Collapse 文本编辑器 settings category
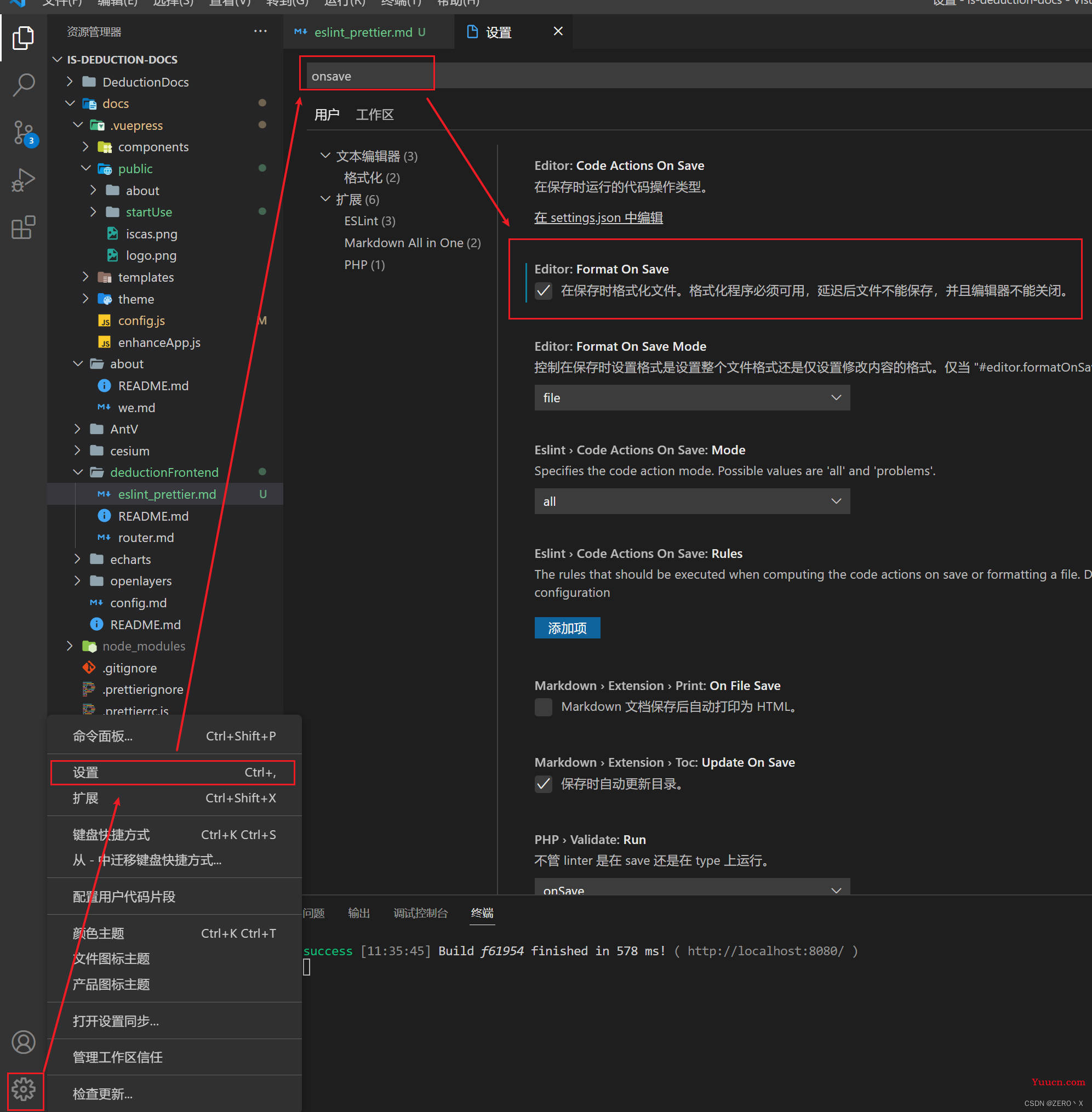1092x1112 pixels. 325,156
